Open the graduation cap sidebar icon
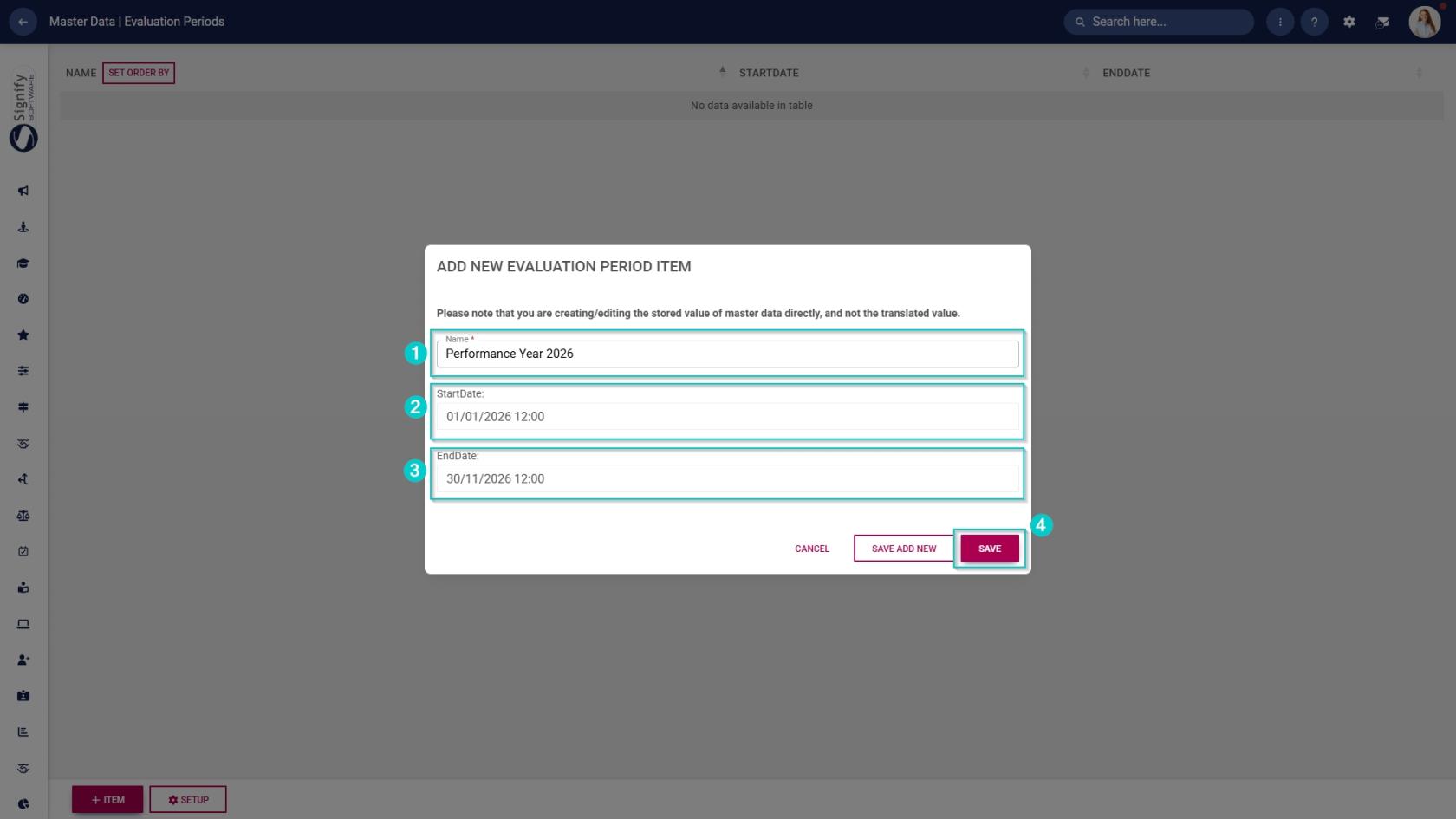The image size is (1456, 819). (23, 263)
